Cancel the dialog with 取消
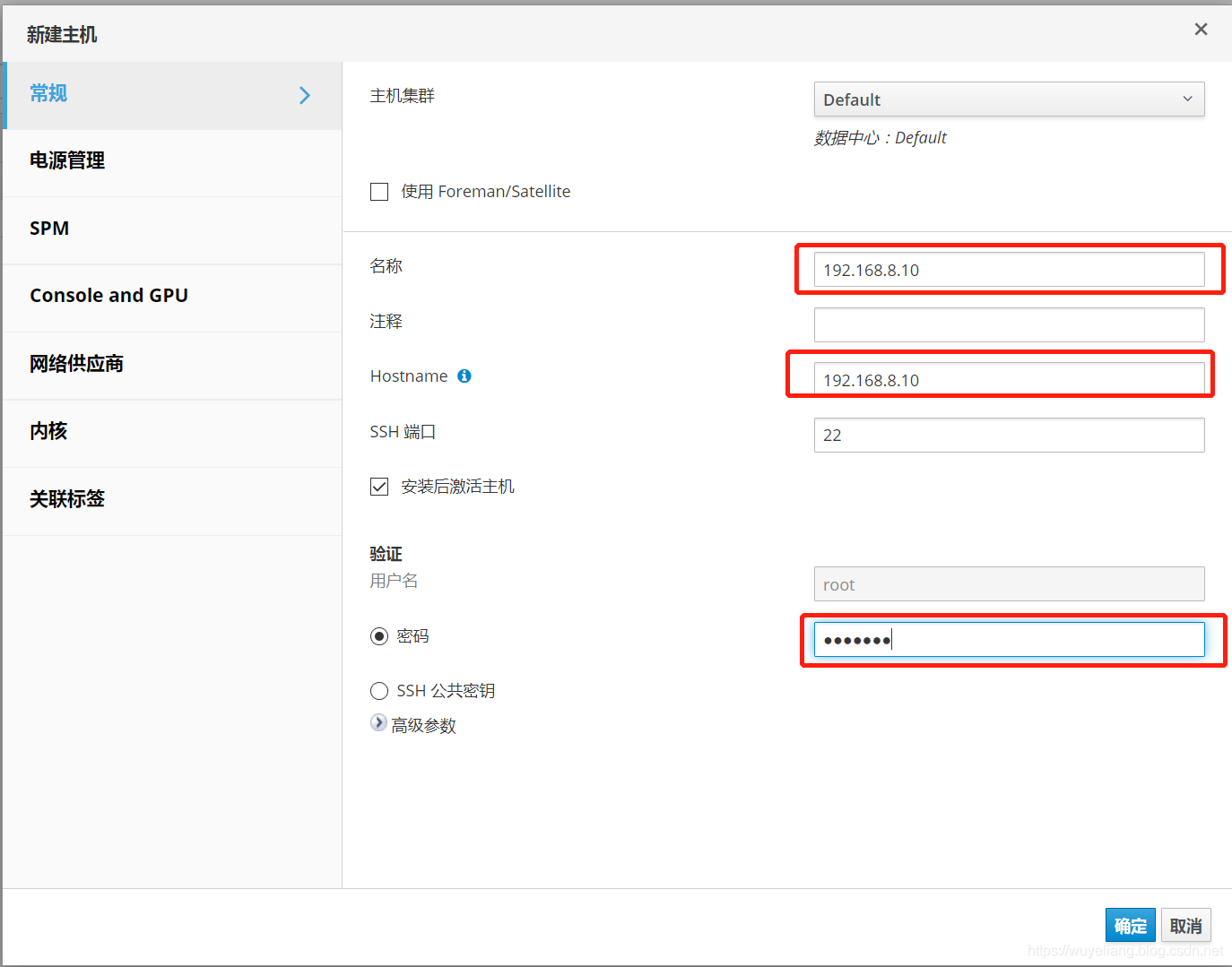This screenshot has width=1232, height=967. pos(1185,926)
